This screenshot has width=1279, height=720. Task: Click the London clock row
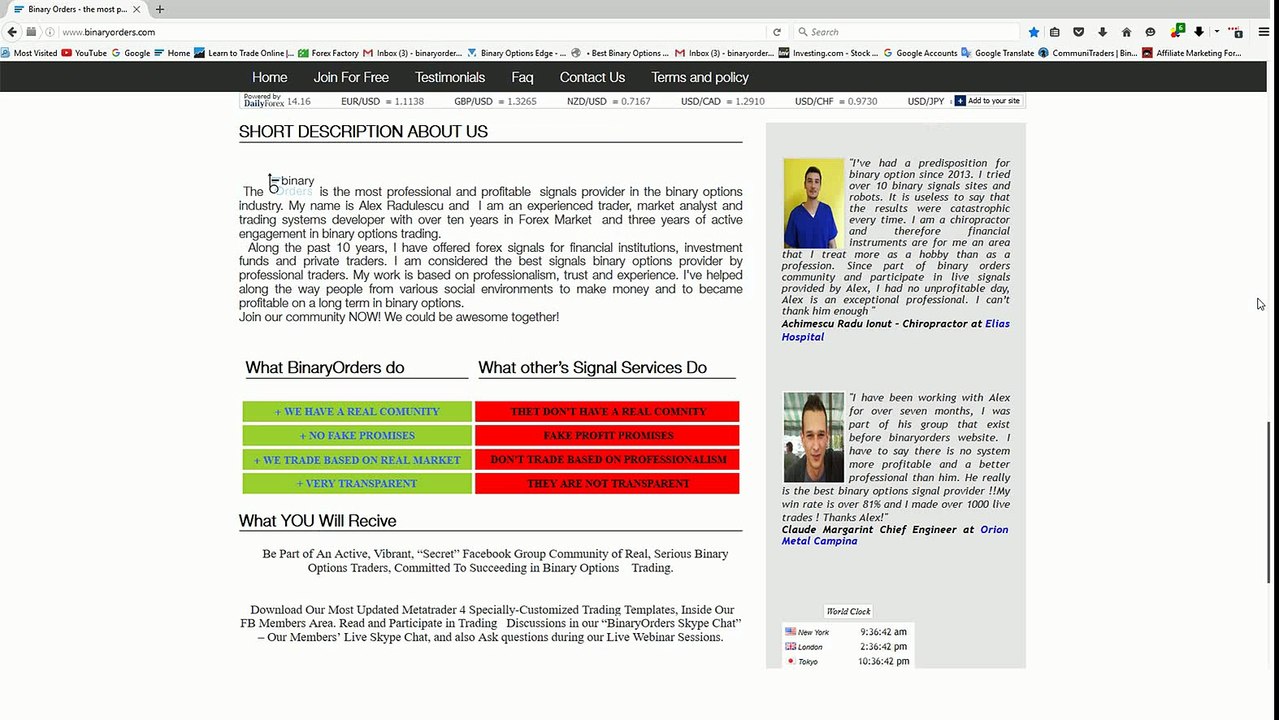[x=847, y=647]
